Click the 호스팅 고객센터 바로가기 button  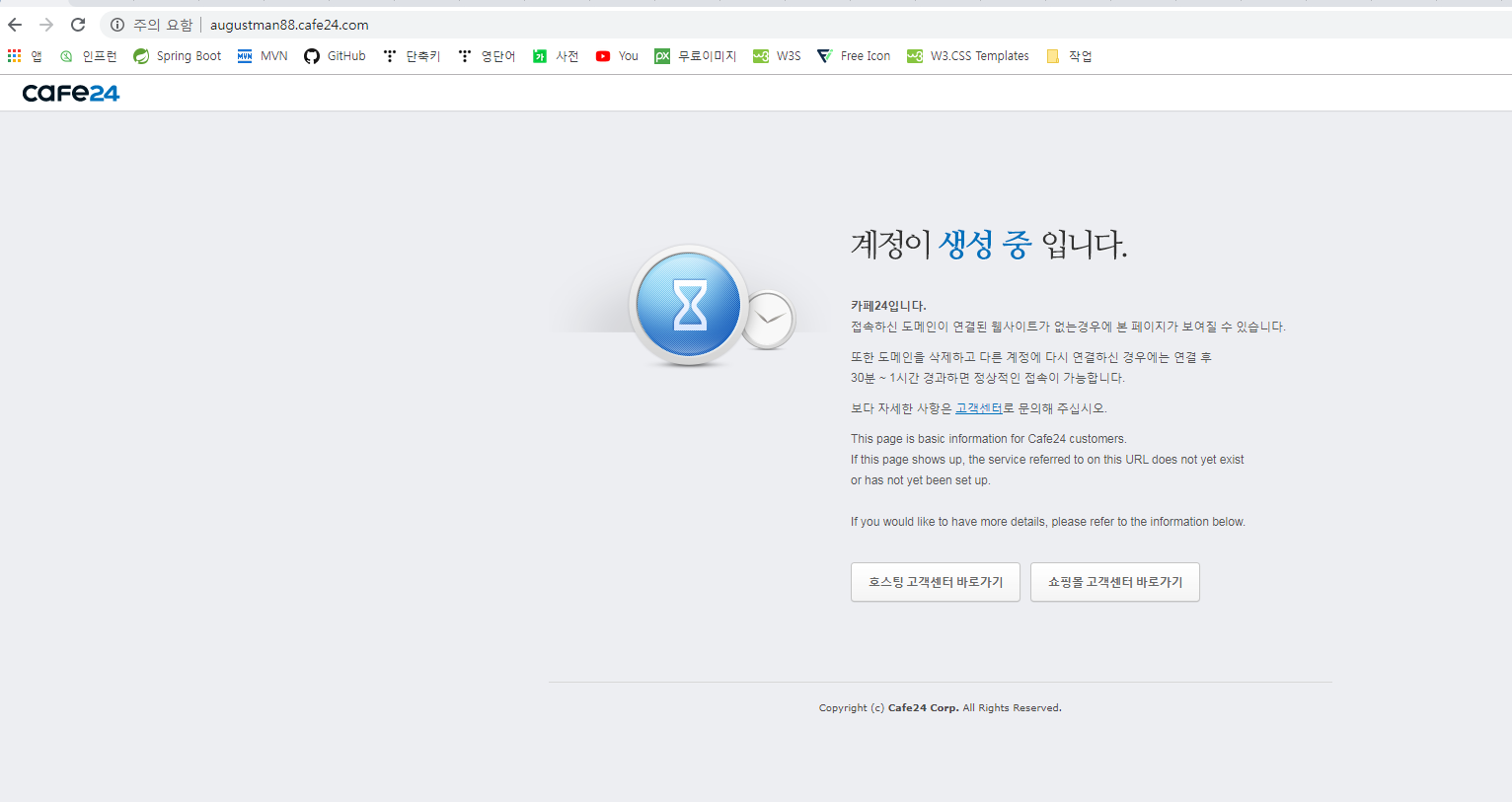click(x=936, y=582)
